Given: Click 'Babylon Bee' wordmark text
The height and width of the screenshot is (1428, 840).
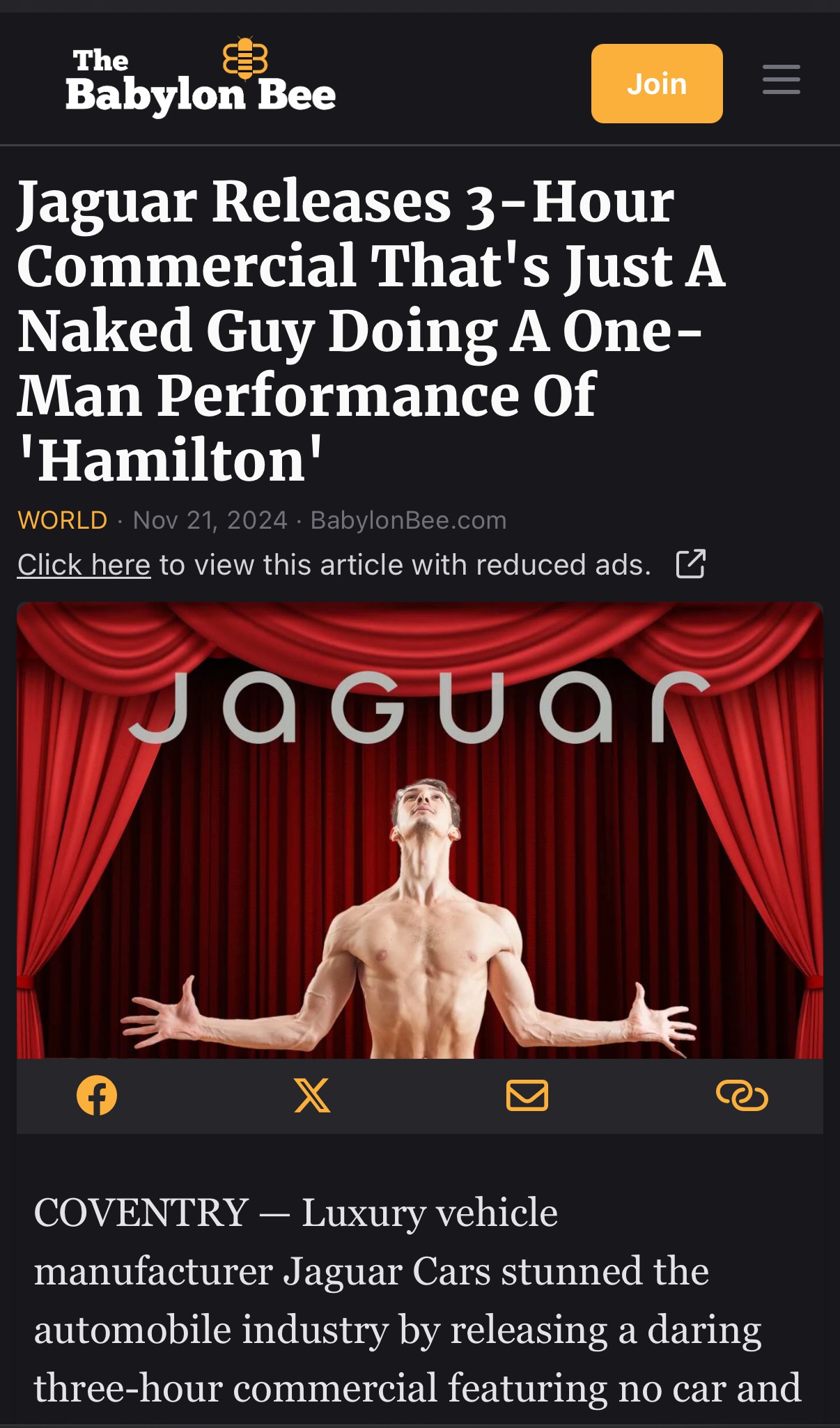Looking at the screenshot, I should pyautogui.click(x=201, y=95).
